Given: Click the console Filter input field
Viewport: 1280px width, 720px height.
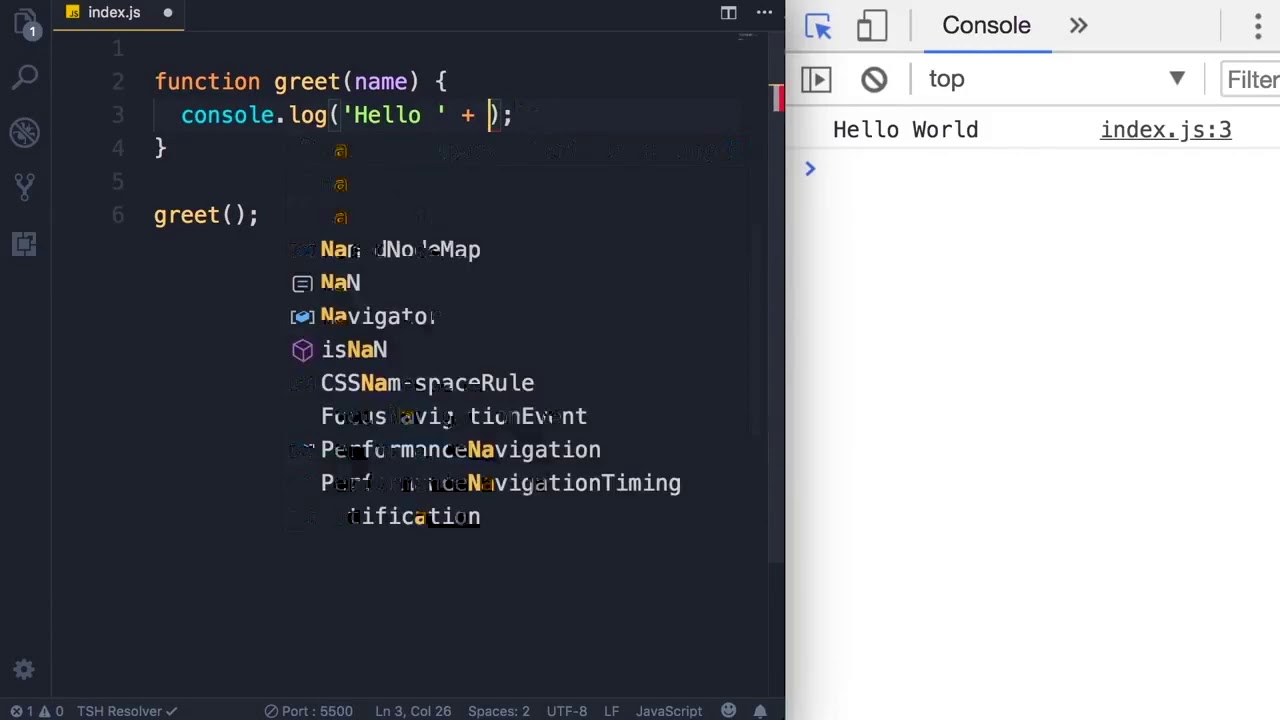Looking at the screenshot, I should 1252,79.
